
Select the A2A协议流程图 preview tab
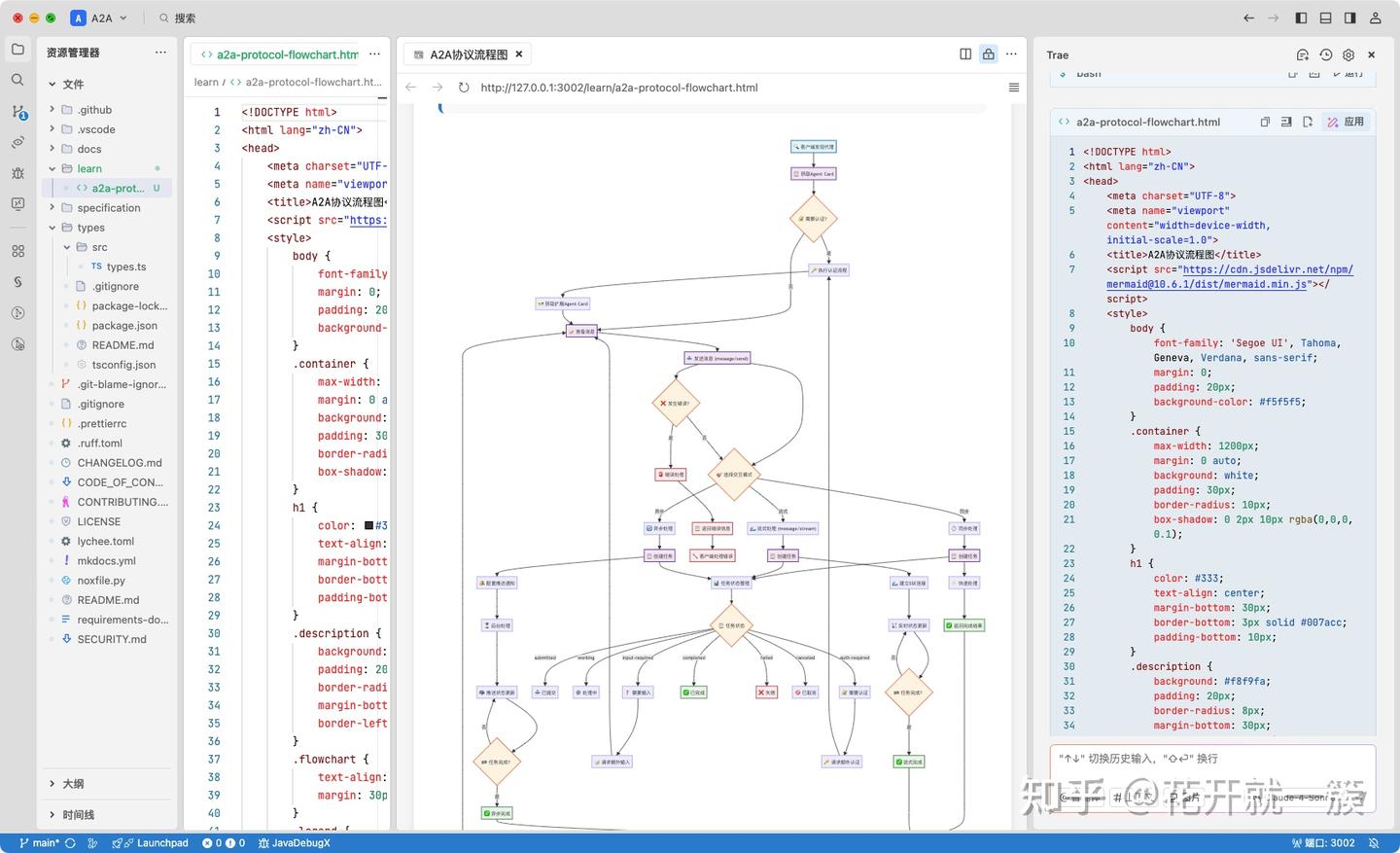(x=469, y=54)
